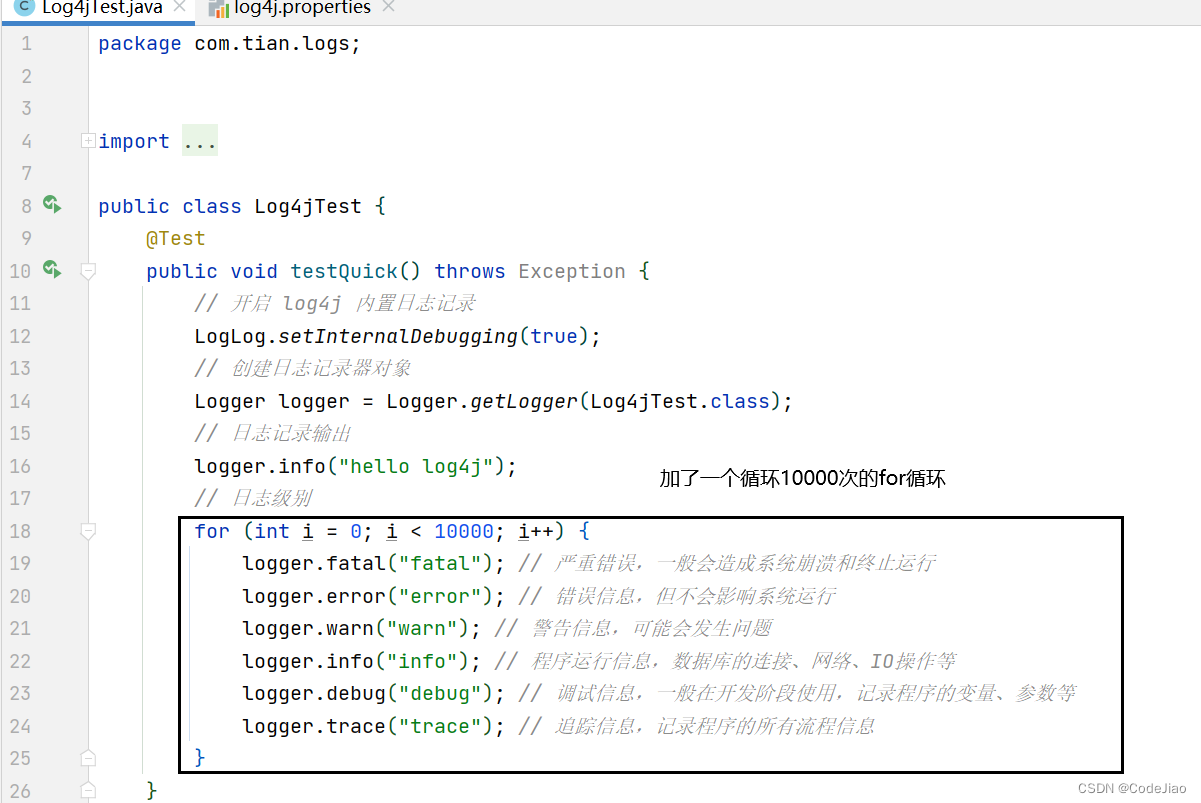Select the Log4jTest class name in declaration
Screen dimensions: 1201x803
(x=308, y=207)
